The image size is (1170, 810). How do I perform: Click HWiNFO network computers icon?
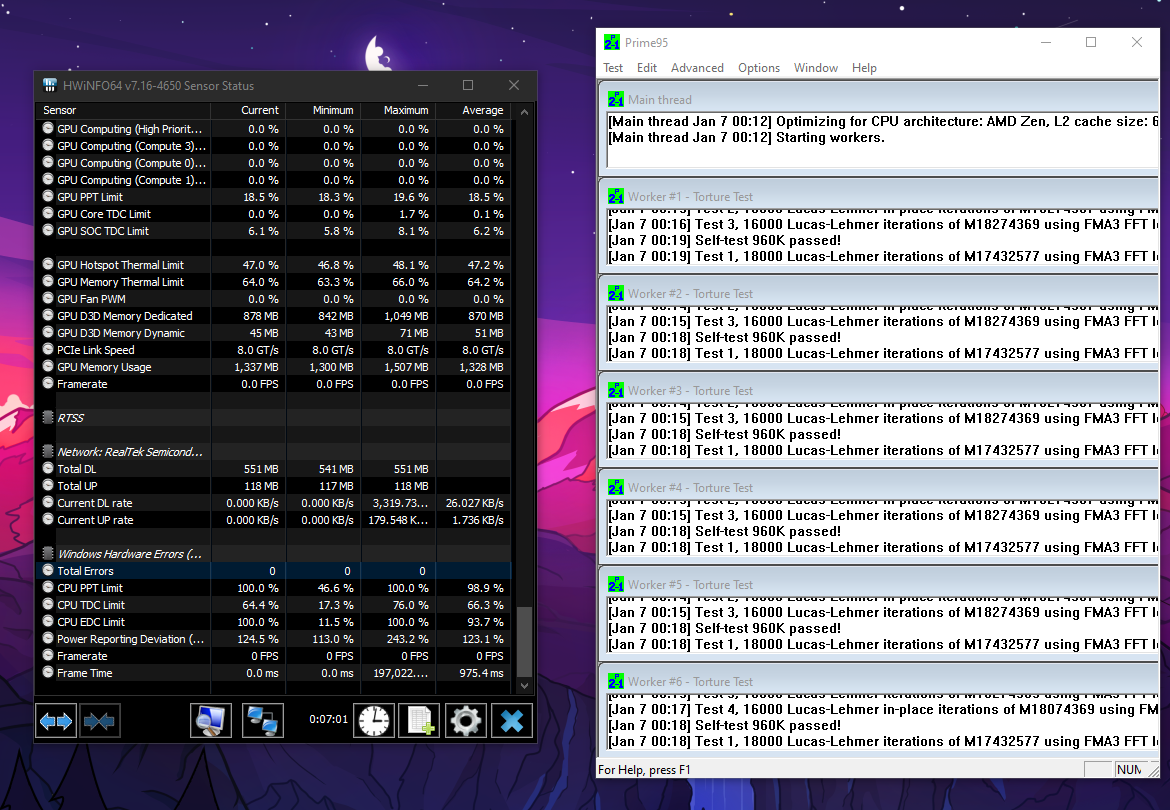pos(263,721)
